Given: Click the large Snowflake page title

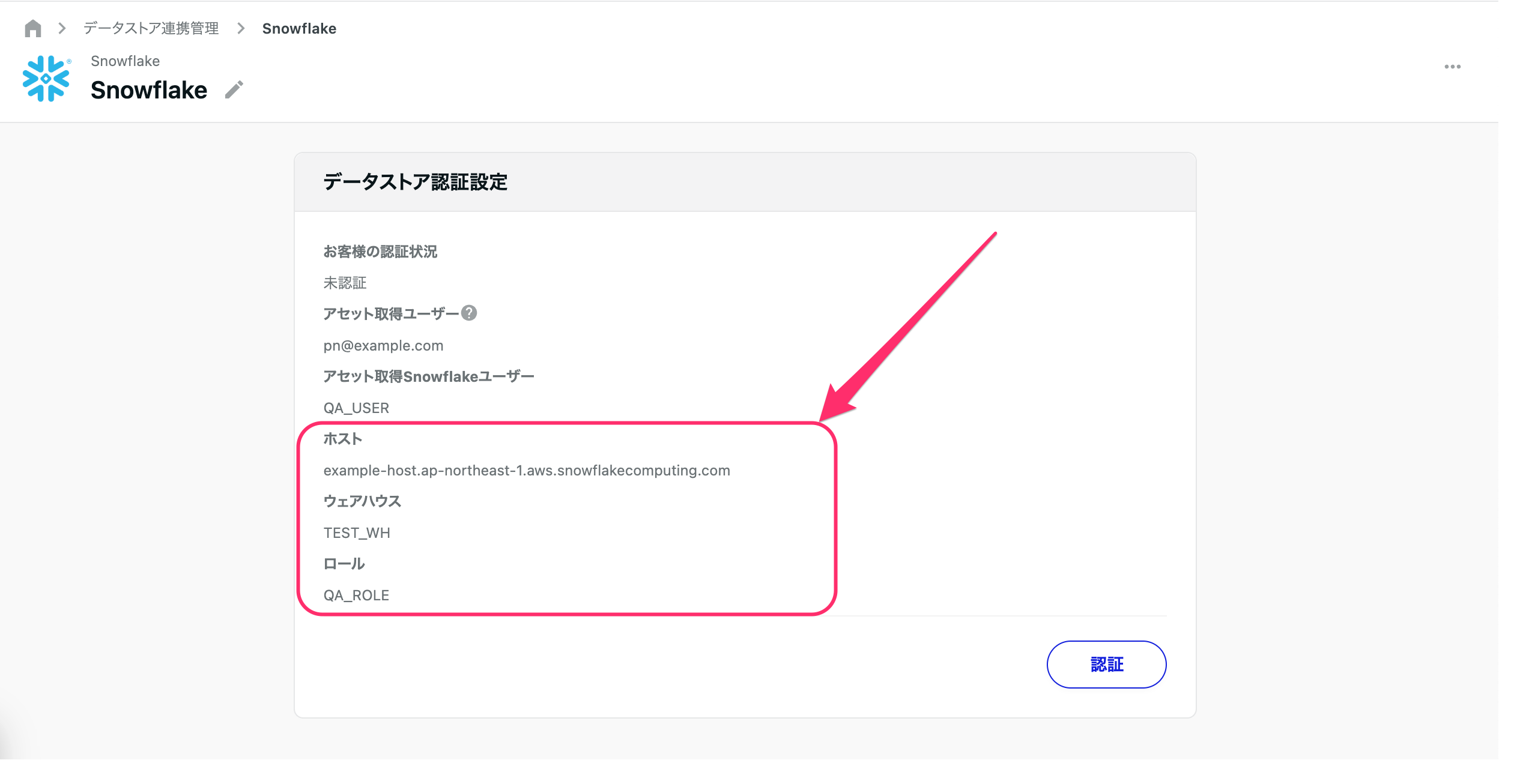Looking at the screenshot, I should click(x=149, y=90).
